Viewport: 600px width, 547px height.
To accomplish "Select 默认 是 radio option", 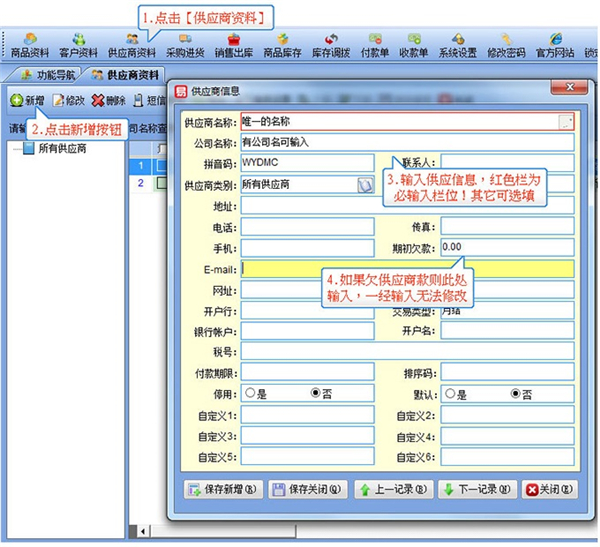I will pyautogui.click(x=450, y=394).
